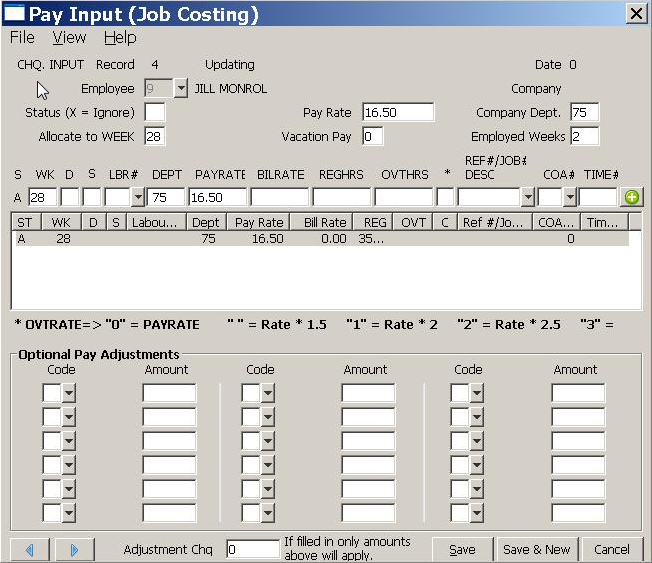The image size is (652, 563).
Task: Click the REG column header
Action: (373, 222)
